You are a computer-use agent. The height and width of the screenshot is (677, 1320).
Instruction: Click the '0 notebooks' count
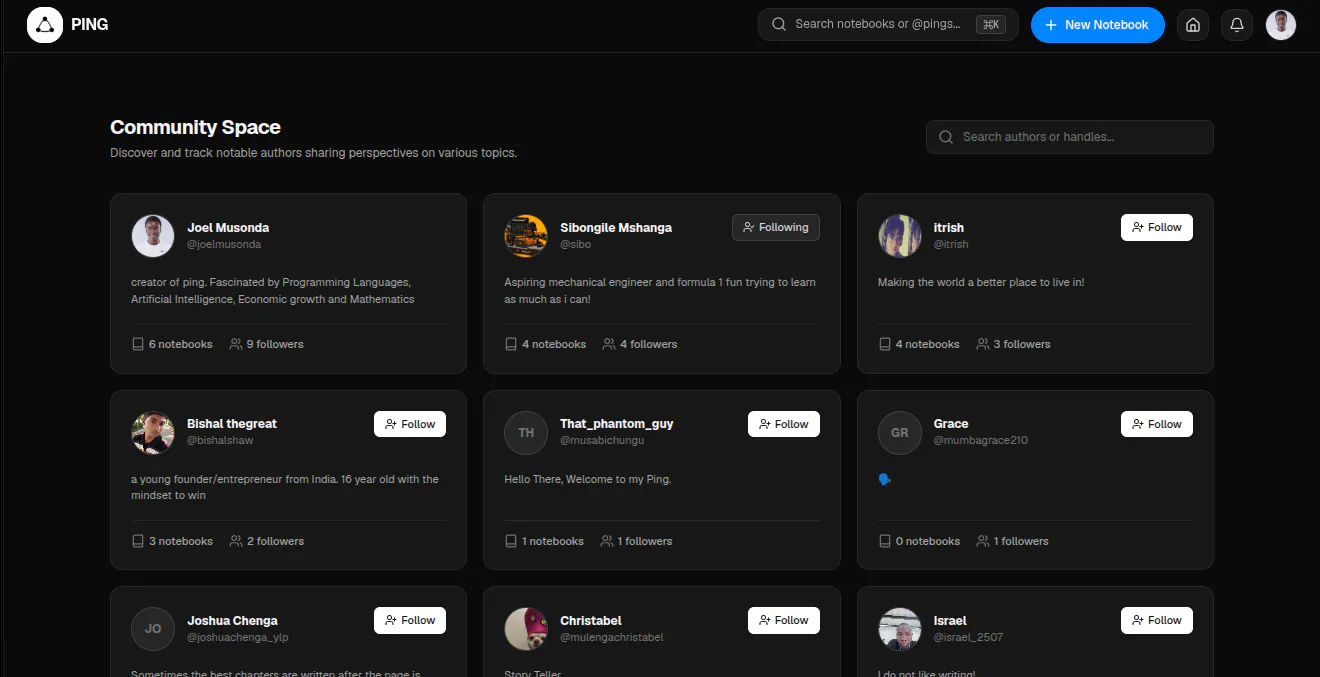click(928, 541)
